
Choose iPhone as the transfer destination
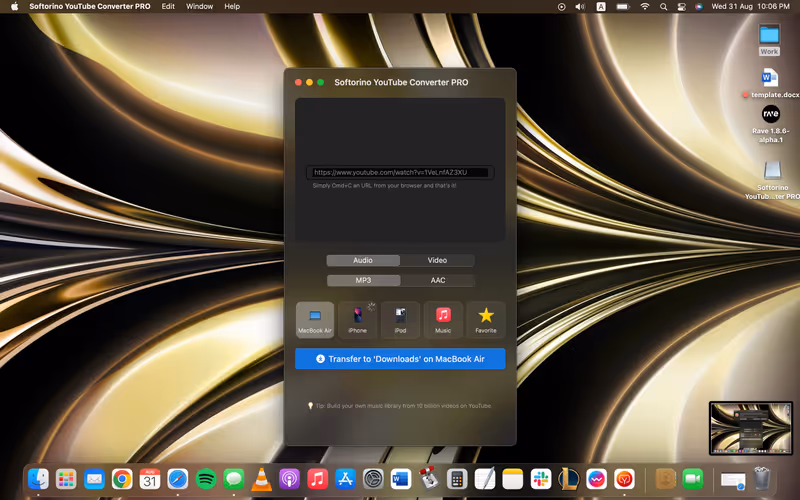(357, 320)
